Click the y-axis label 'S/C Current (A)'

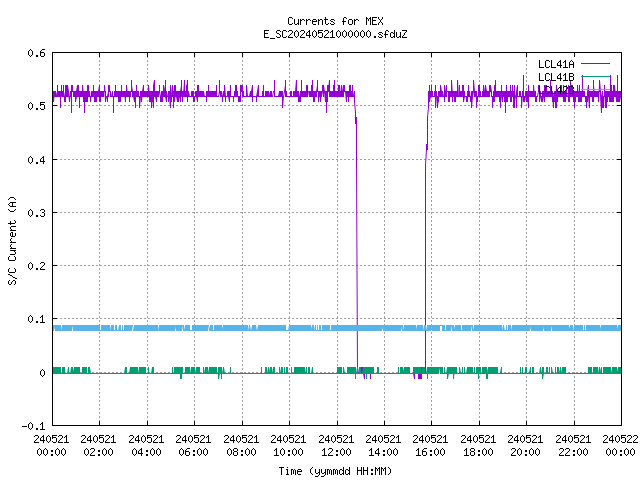[12, 240]
